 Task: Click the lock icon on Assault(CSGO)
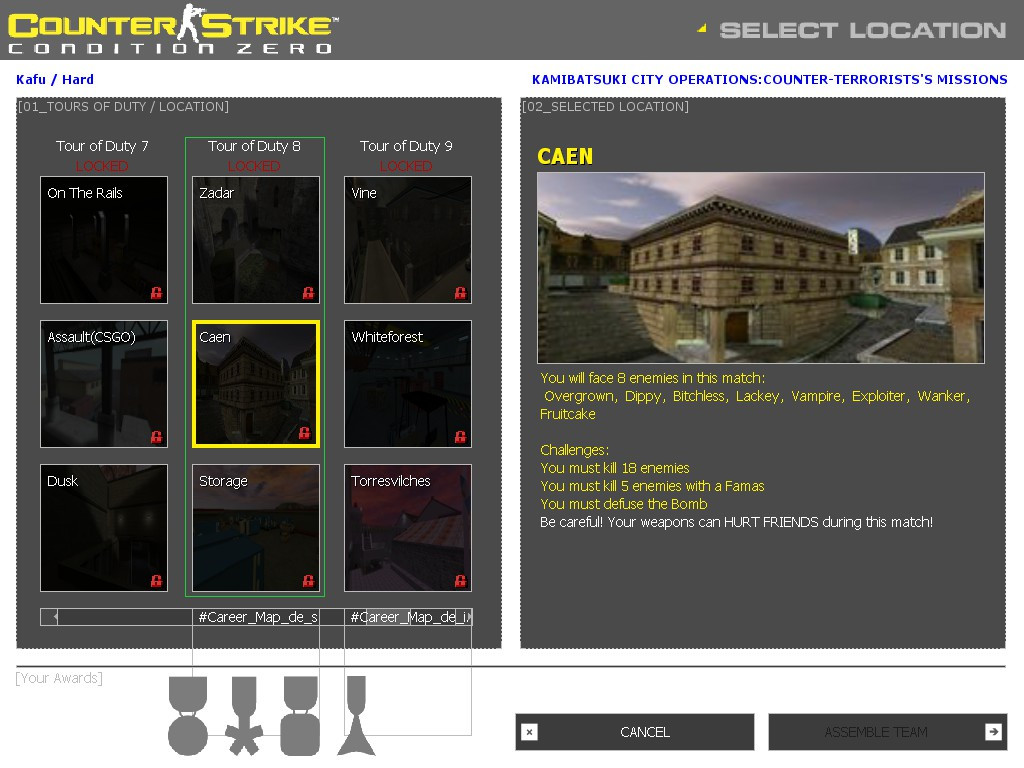click(x=156, y=437)
